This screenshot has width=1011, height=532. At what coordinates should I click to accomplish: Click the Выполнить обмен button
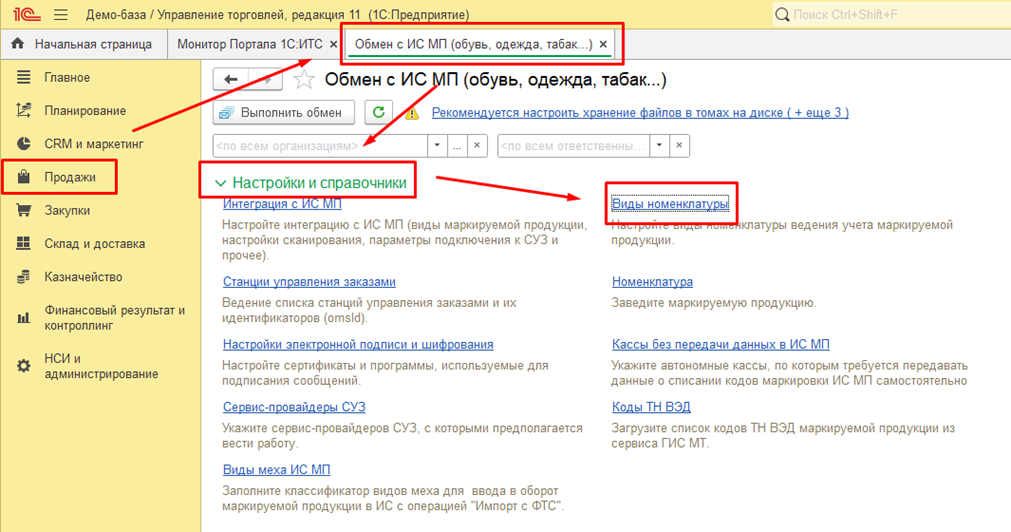[x=284, y=112]
